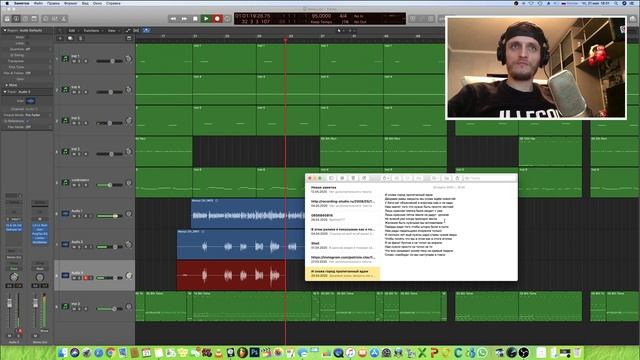The height and width of the screenshot is (360, 640).
Task: Click the playhead marker in the ruler
Action: click(x=285, y=40)
